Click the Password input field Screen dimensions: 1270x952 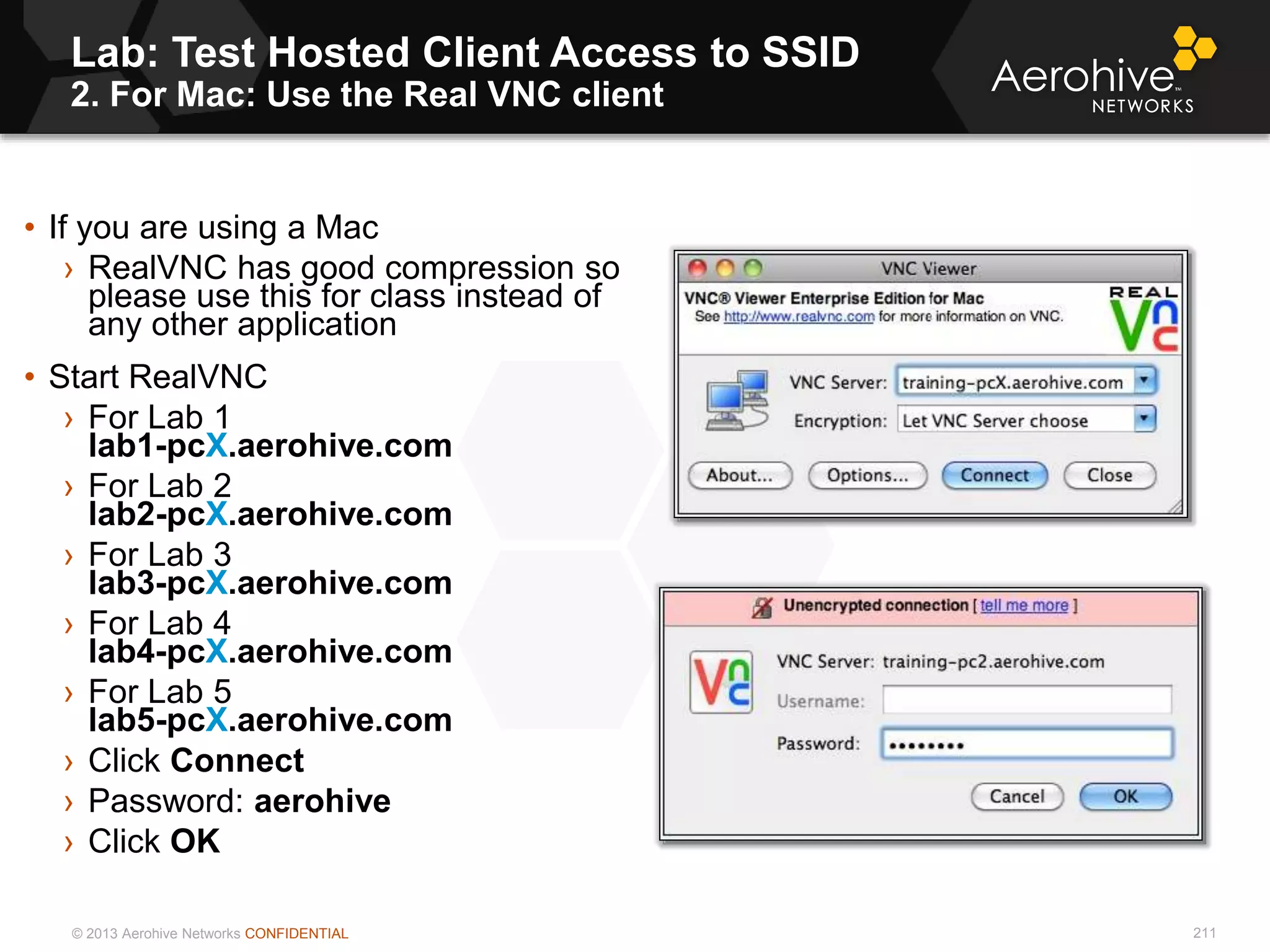point(1027,744)
